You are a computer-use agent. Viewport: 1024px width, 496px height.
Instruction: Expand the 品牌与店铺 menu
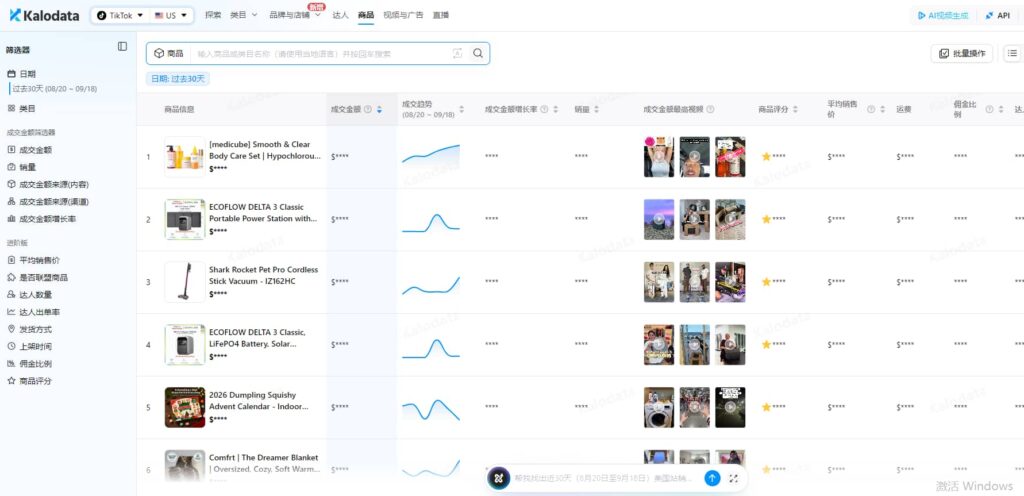295,14
